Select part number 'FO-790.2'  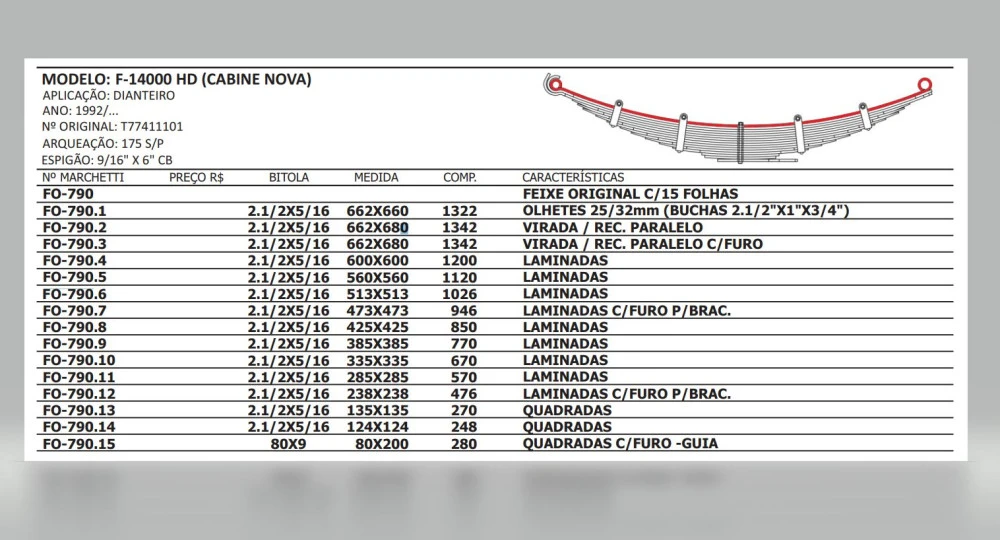[75, 228]
